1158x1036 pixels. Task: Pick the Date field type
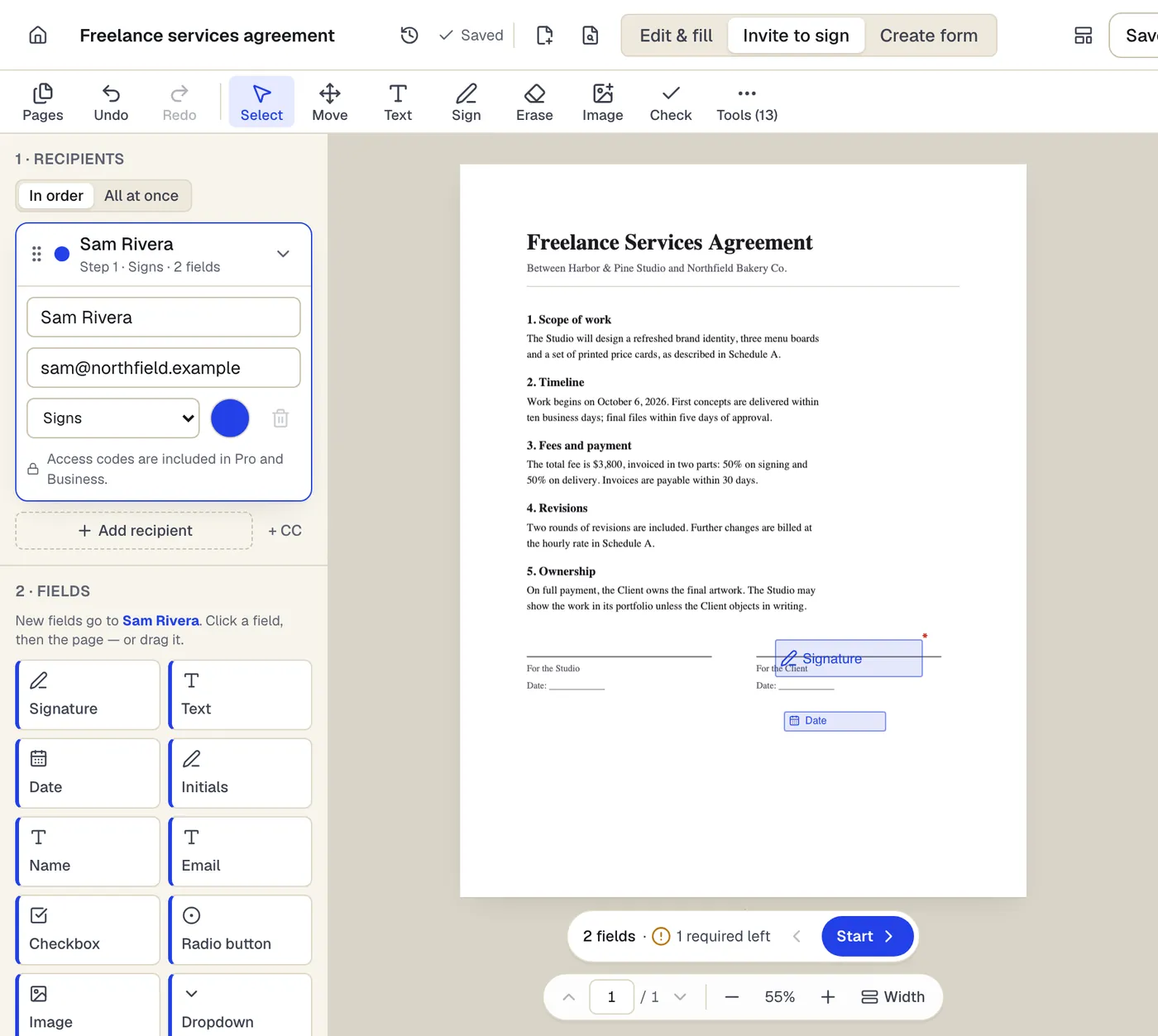[88, 773]
